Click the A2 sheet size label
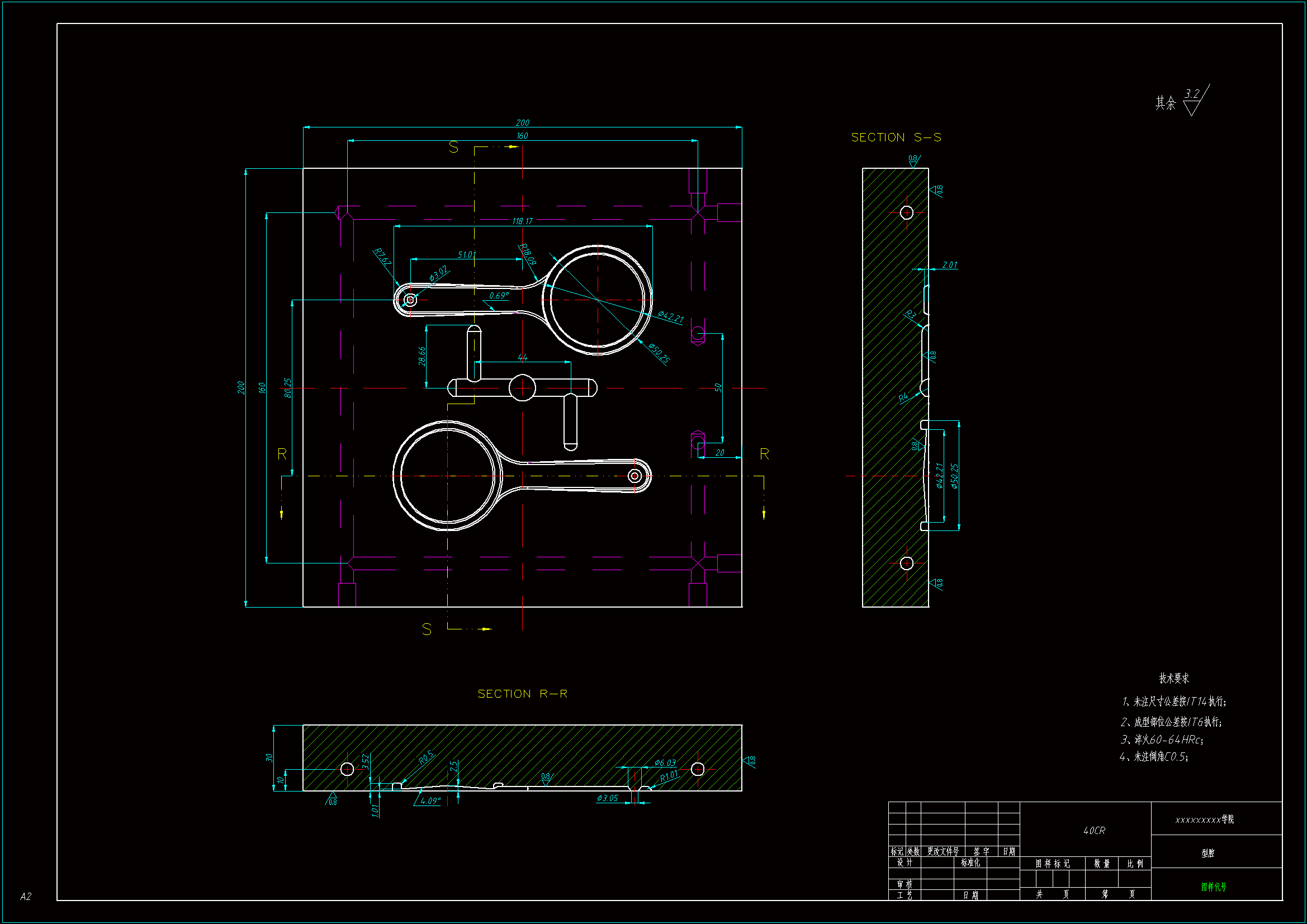The image size is (1307, 924). click(26, 896)
